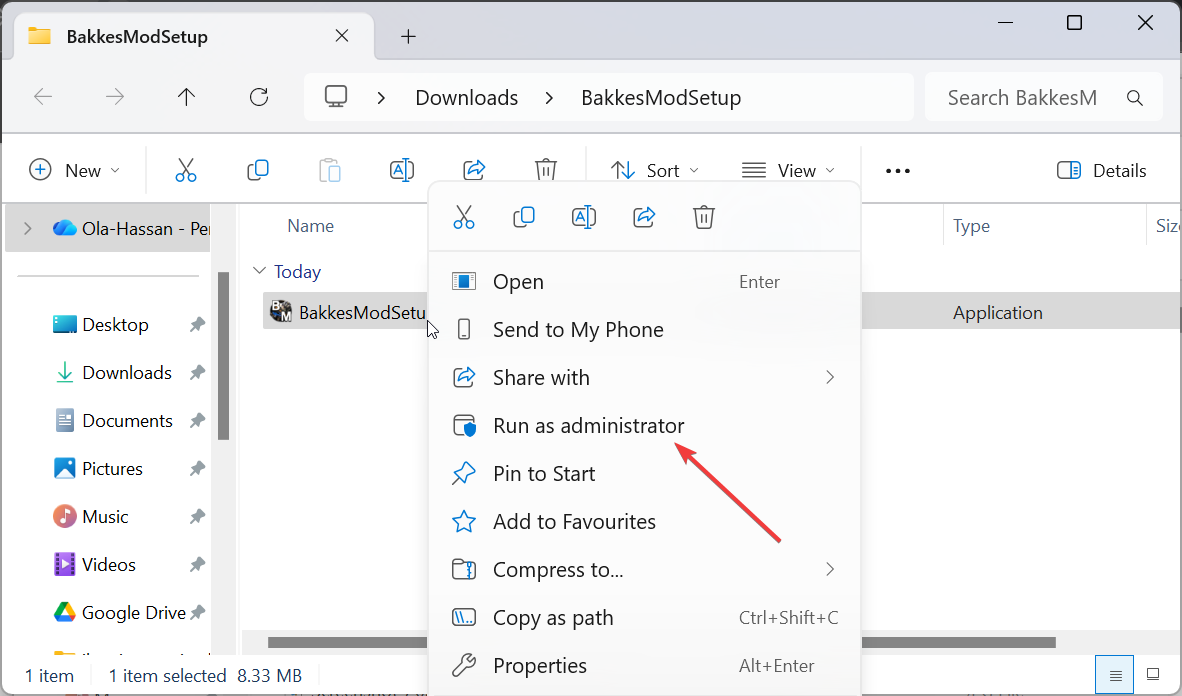
Task: Click the Name column header
Action: point(311,225)
